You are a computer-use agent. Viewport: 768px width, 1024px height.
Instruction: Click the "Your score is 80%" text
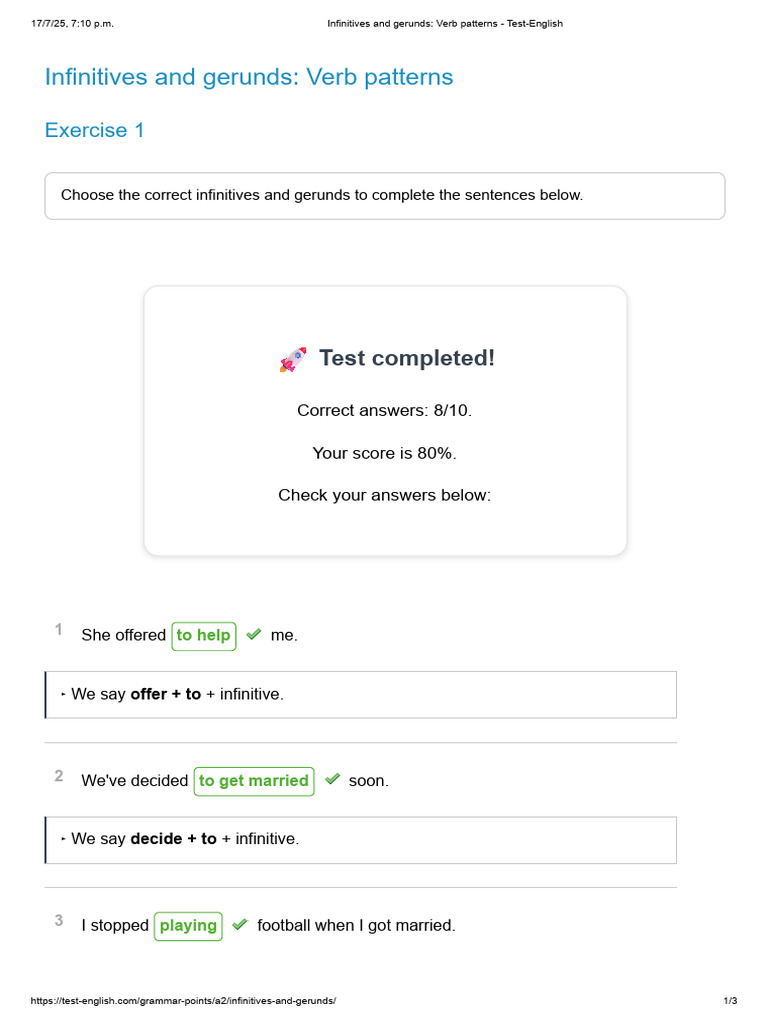[x=385, y=453]
